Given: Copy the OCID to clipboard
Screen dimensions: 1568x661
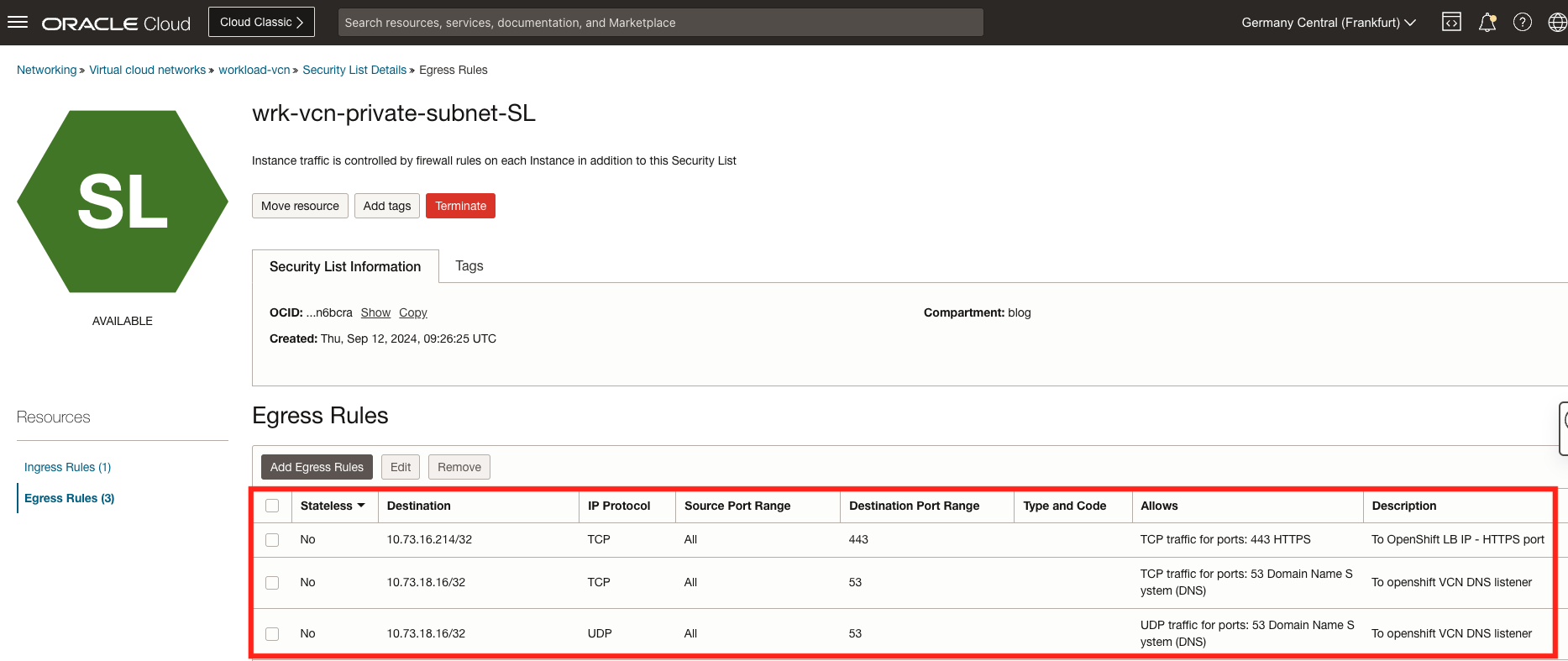Looking at the screenshot, I should pos(413,312).
